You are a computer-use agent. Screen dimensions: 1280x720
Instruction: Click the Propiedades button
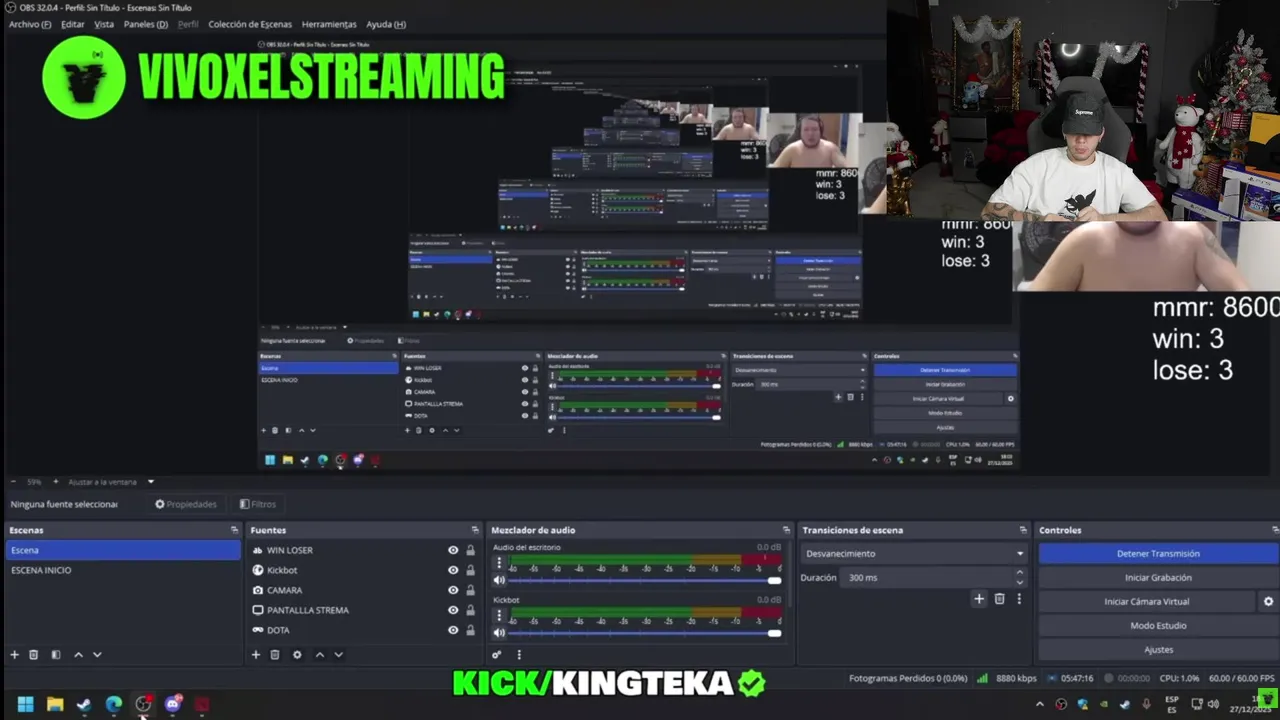pos(186,504)
